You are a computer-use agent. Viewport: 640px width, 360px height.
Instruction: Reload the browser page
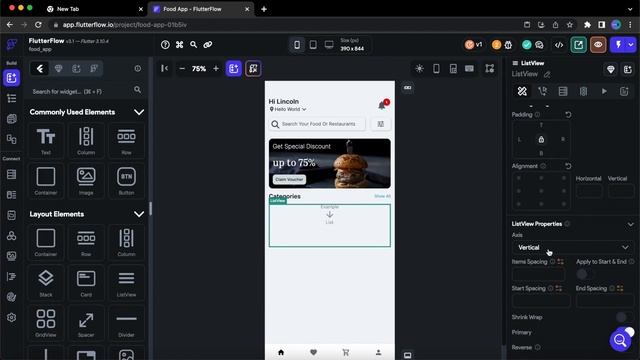coord(38,25)
